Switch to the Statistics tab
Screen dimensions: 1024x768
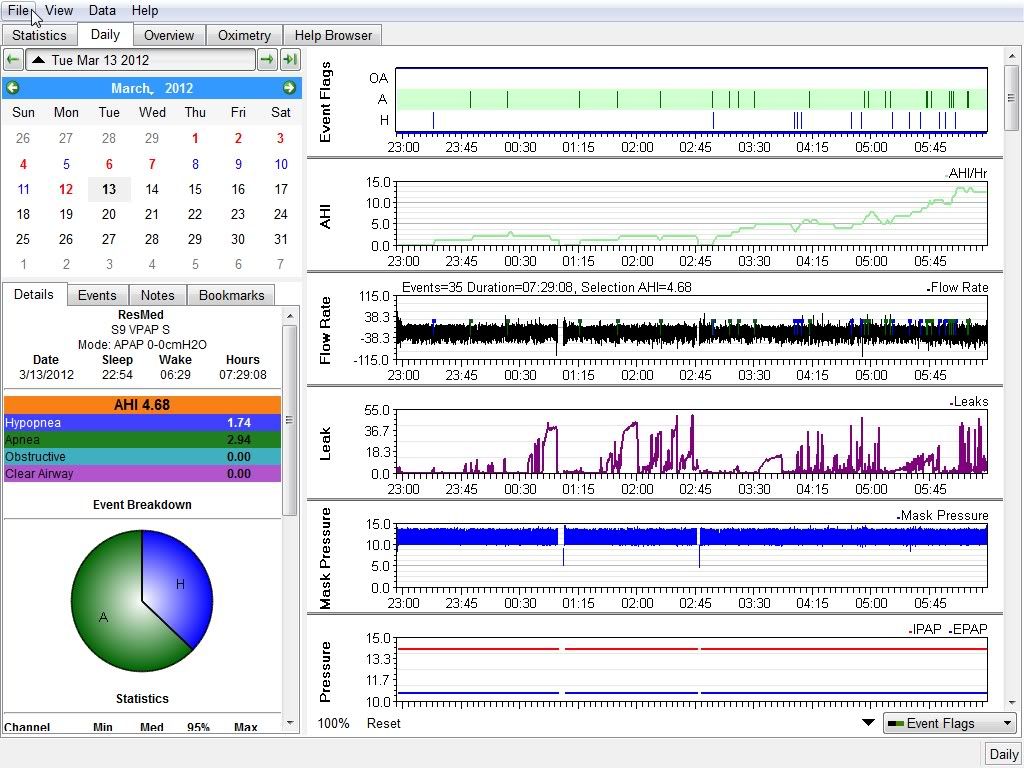pos(39,35)
